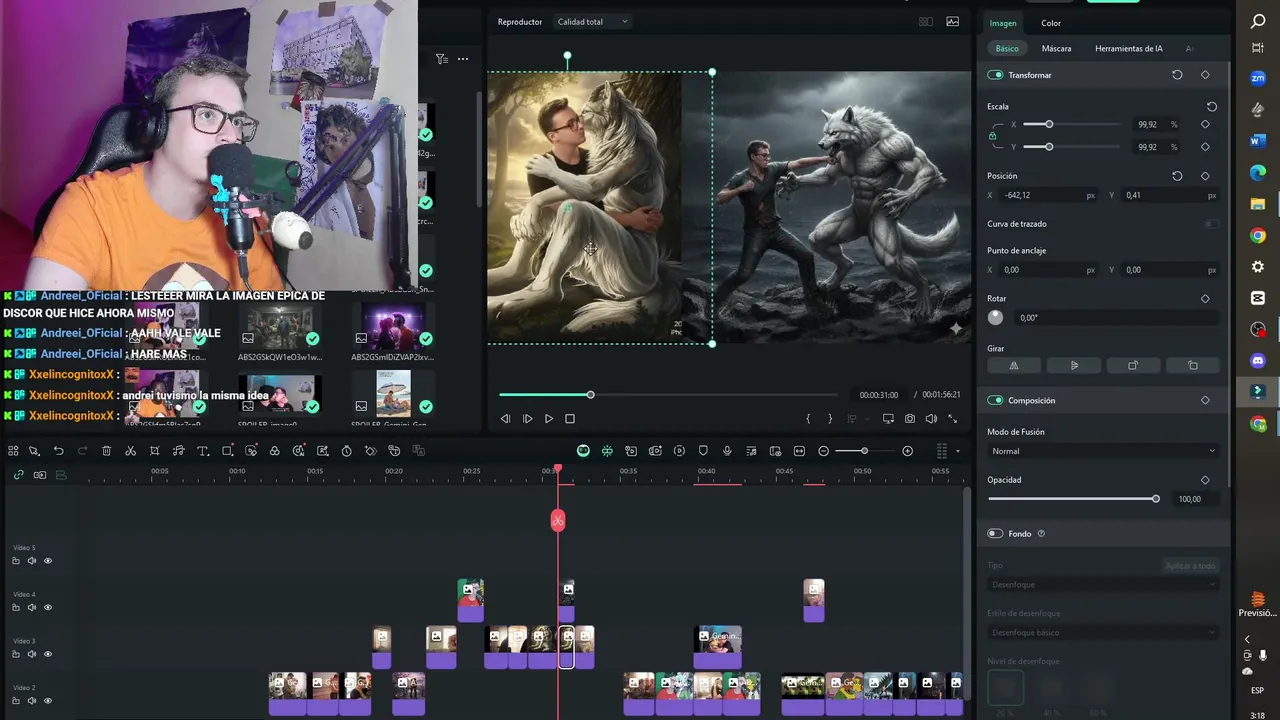Select the Crop tool in timeline toolbar
This screenshot has height=720, width=1280.
coord(154,451)
